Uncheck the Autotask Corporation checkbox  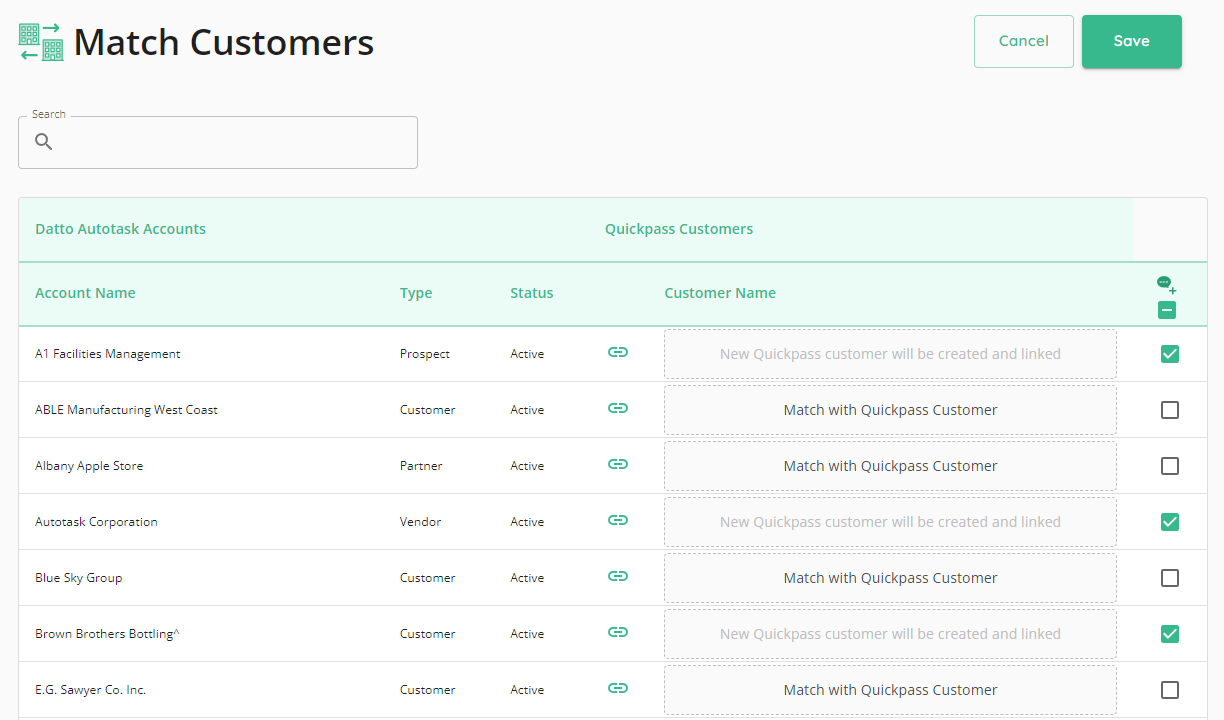tap(1169, 522)
